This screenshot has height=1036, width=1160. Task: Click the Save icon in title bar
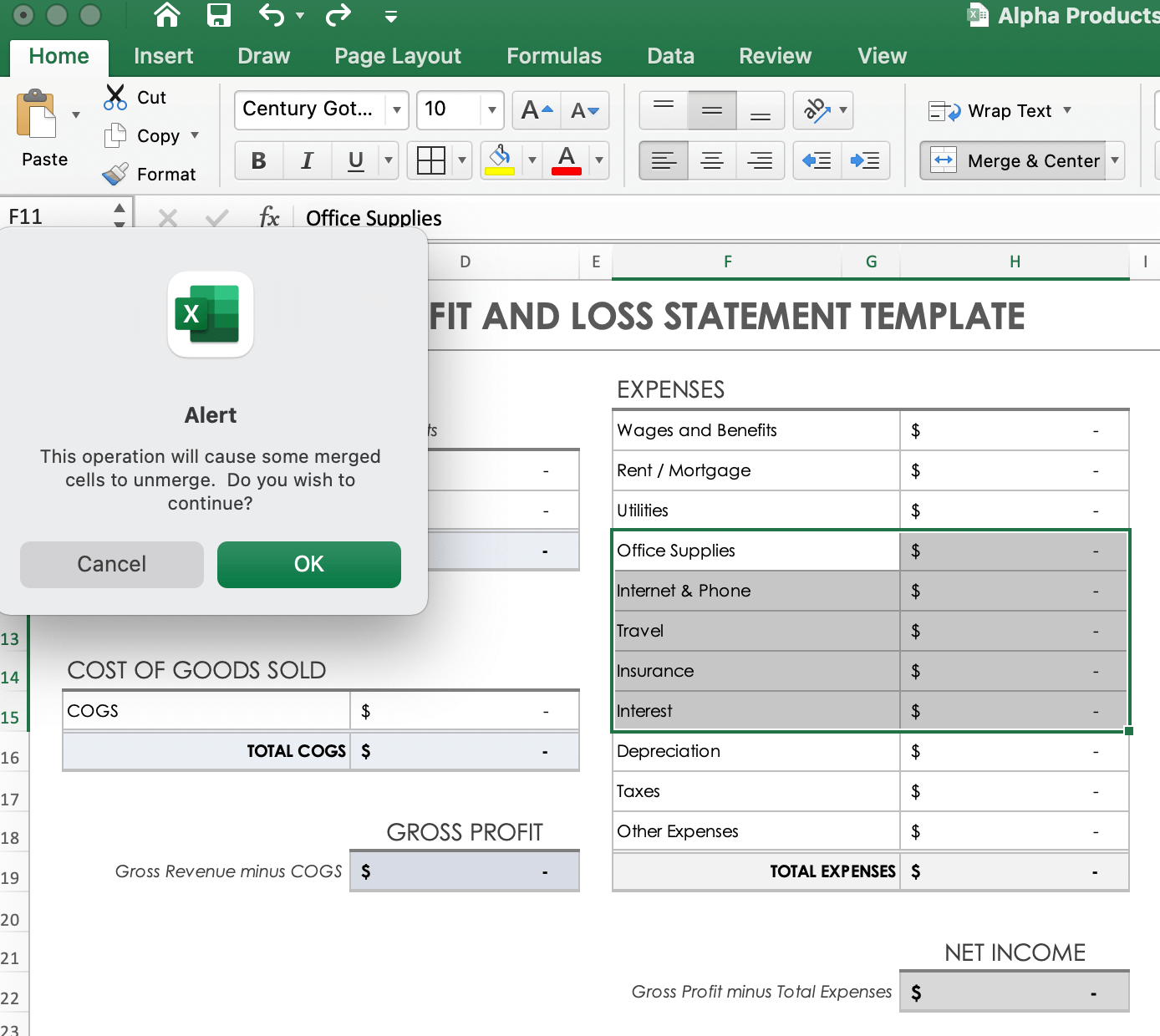tap(219, 15)
